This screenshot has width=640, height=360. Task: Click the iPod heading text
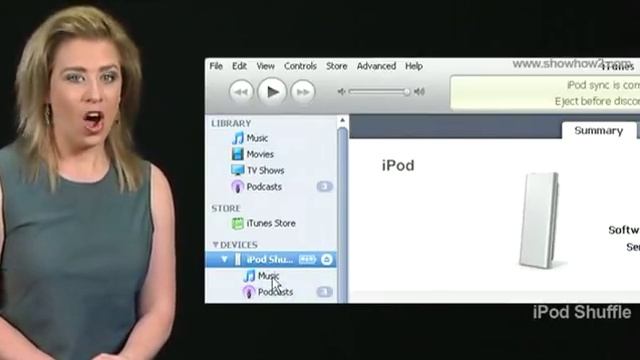398,166
